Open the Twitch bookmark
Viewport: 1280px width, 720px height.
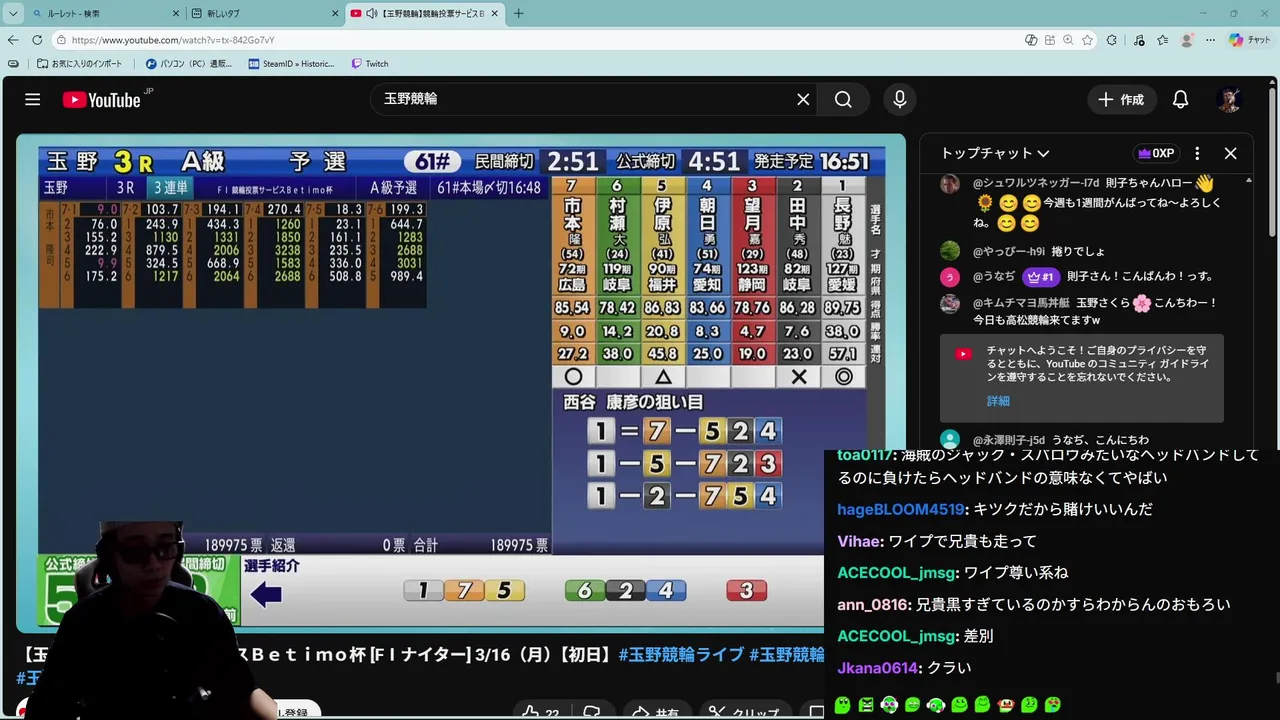[369, 64]
